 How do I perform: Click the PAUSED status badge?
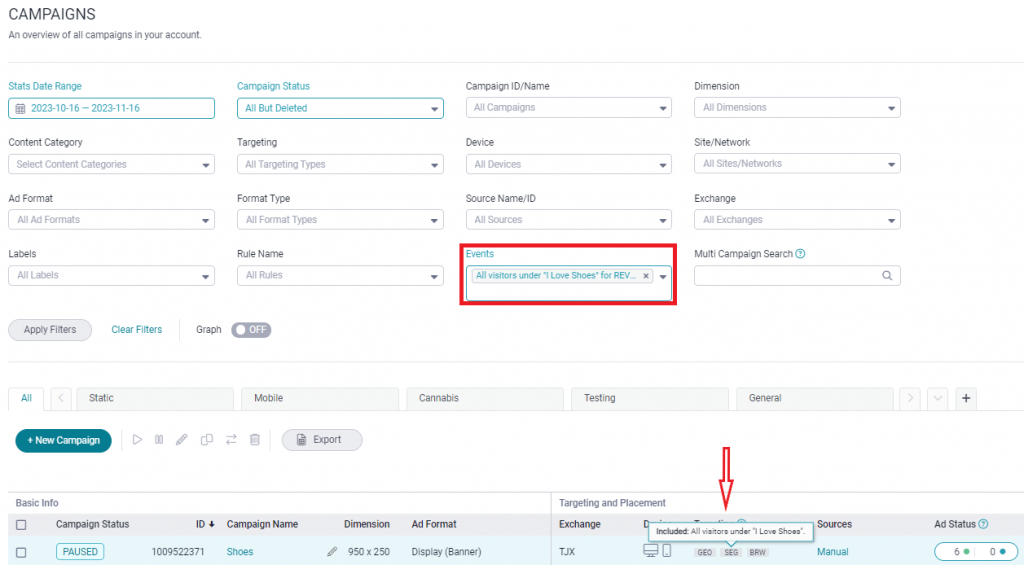click(80, 552)
